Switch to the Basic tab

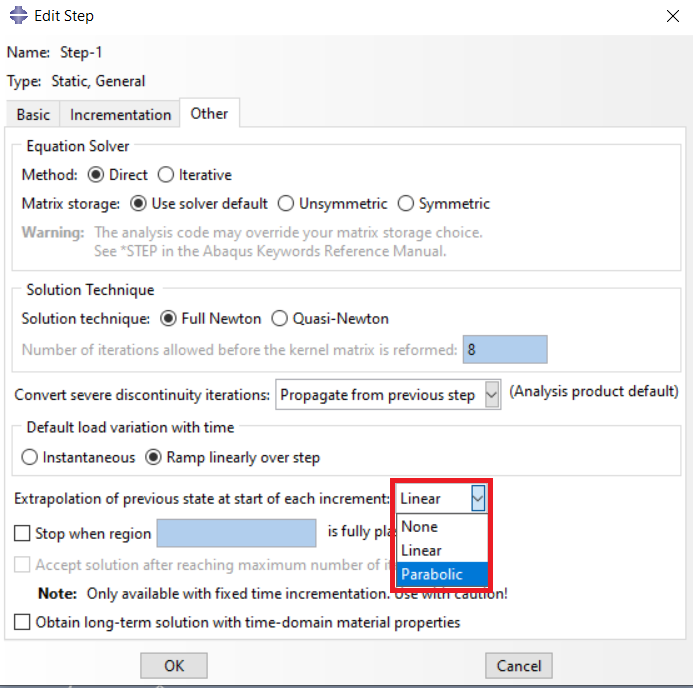pos(33,115)
